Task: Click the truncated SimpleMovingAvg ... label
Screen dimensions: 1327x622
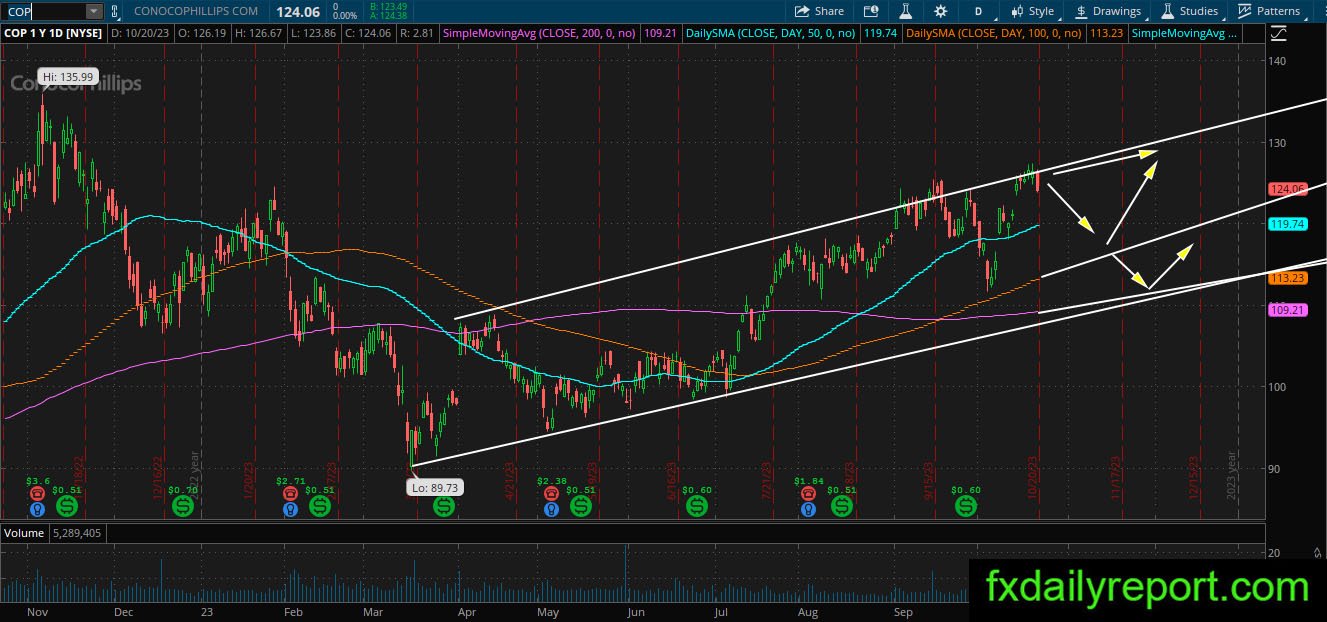Action: pyautogui.click(x=1183, y=33)
